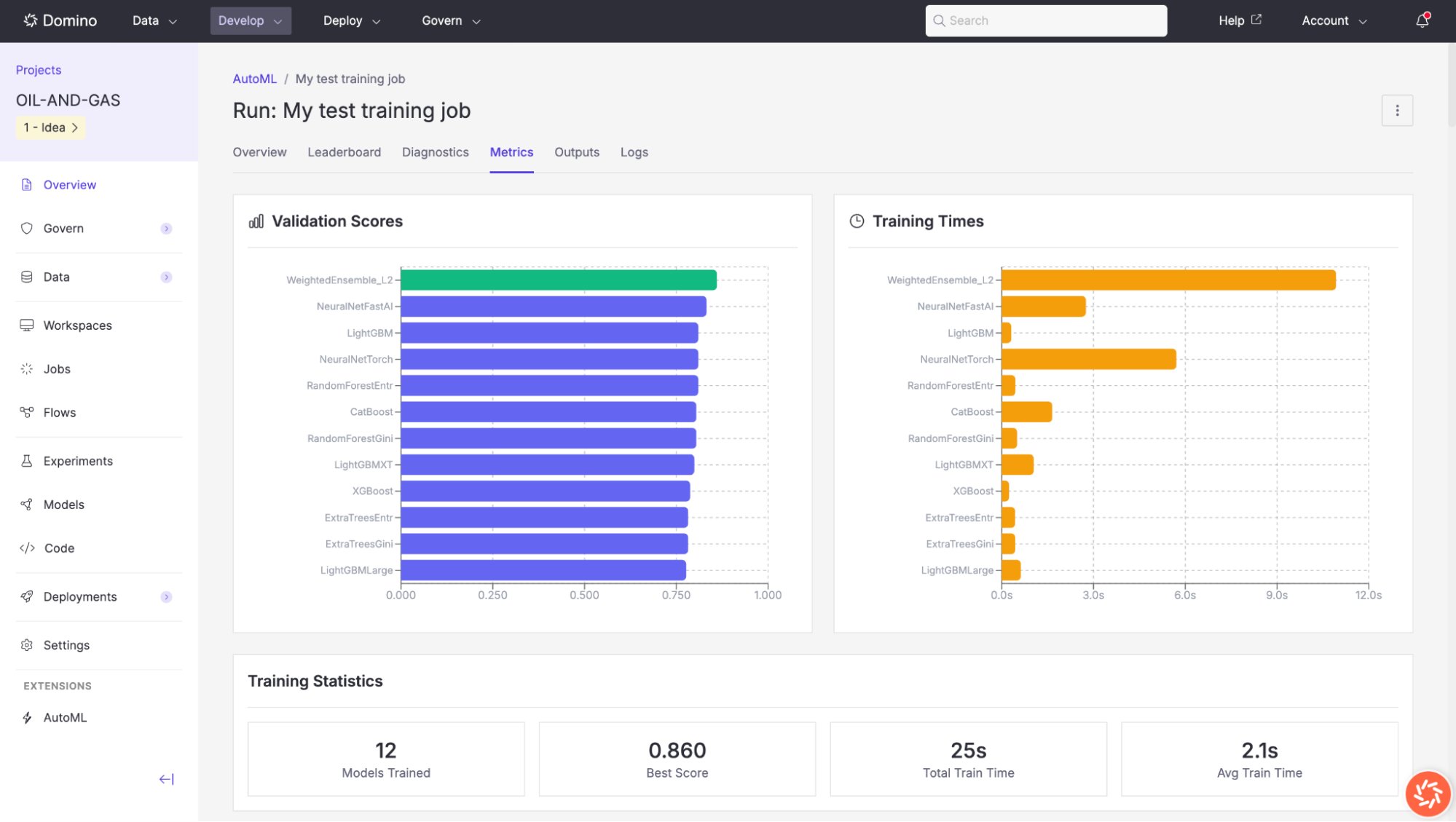
Task: Open the Deploy dropdown menu
Action: (352, 21)
